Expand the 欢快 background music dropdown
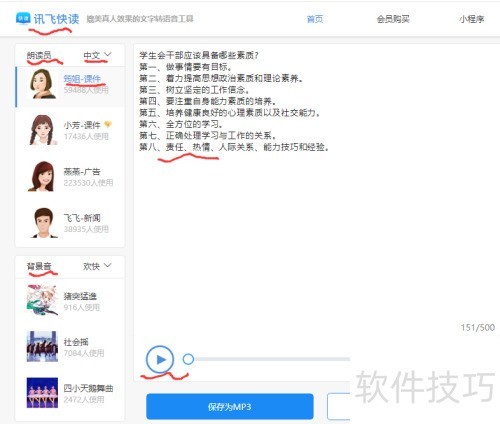The width and height of the screenshot is (500, 424). point(97,266)
